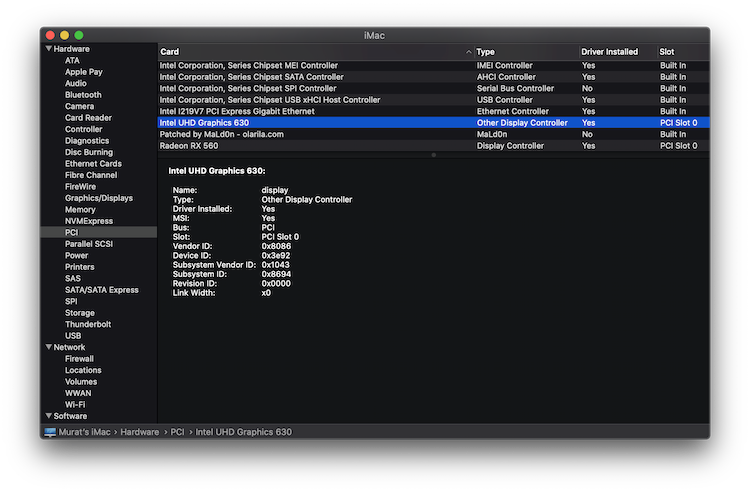The height and width of the screenshot is (492, 750).
Task: Open the Camera section
Action: tap(79, 106)
